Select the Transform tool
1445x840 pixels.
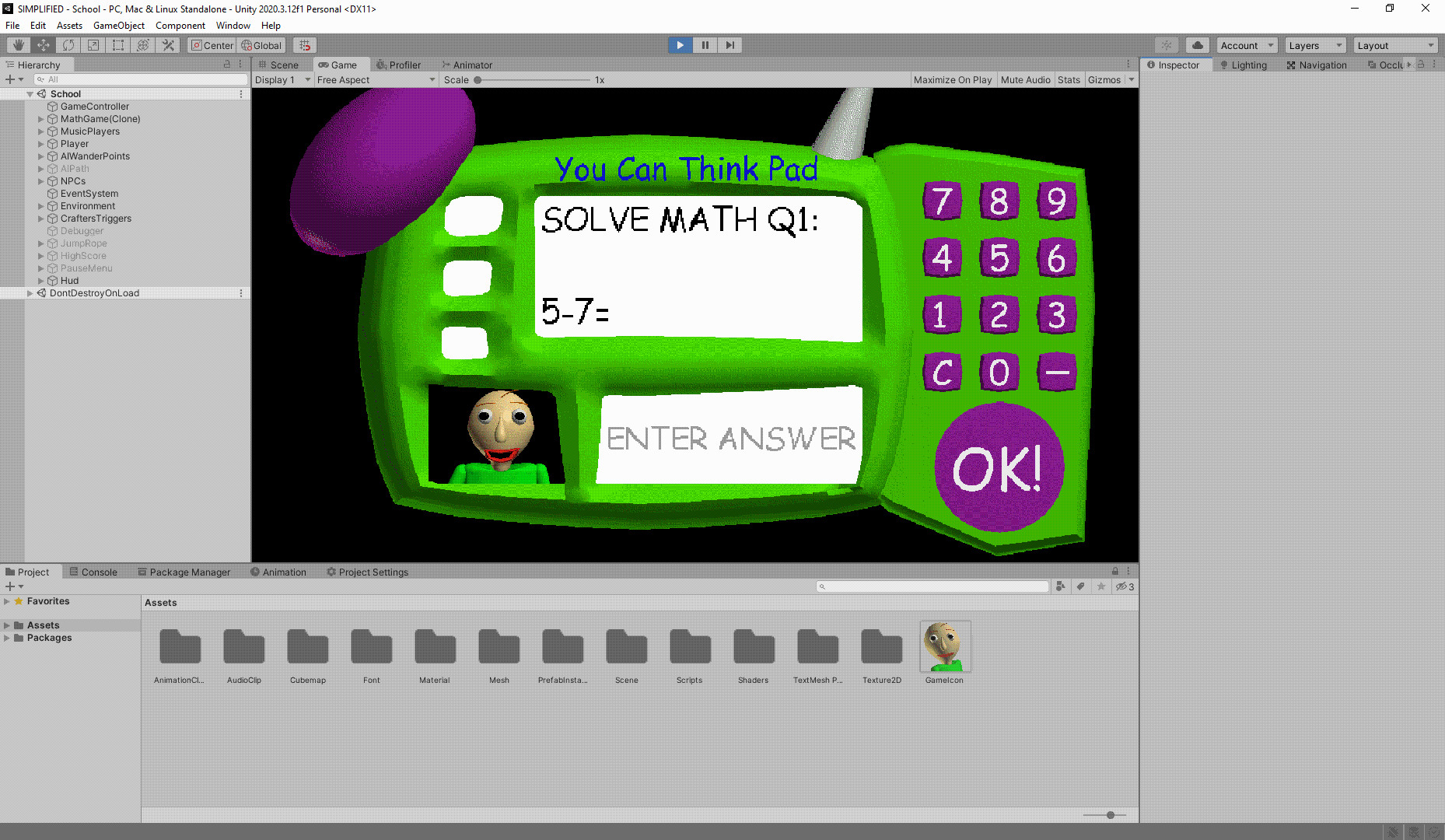click(x=143, y=45)
